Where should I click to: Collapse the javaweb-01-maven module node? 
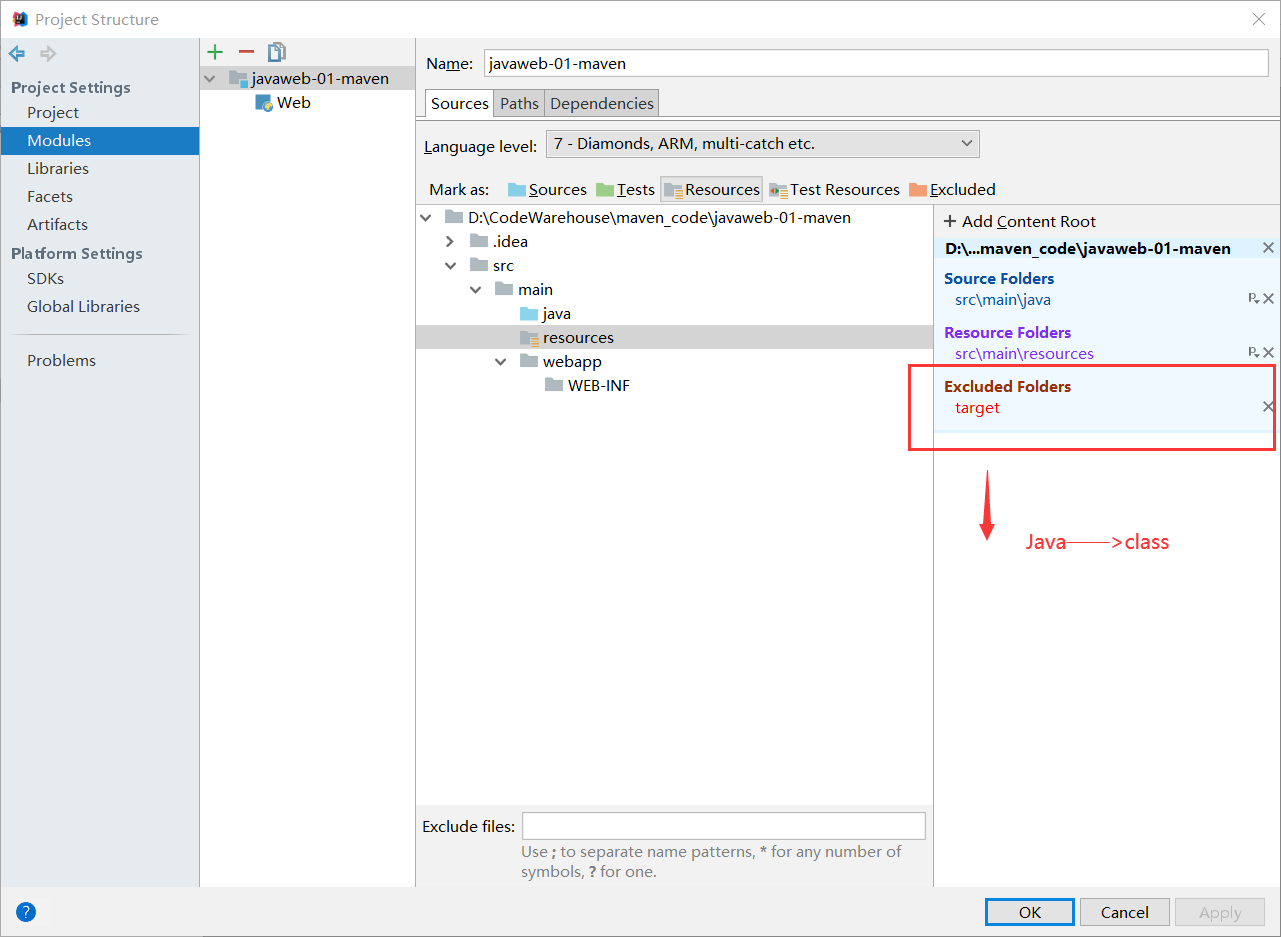point(210,78)
